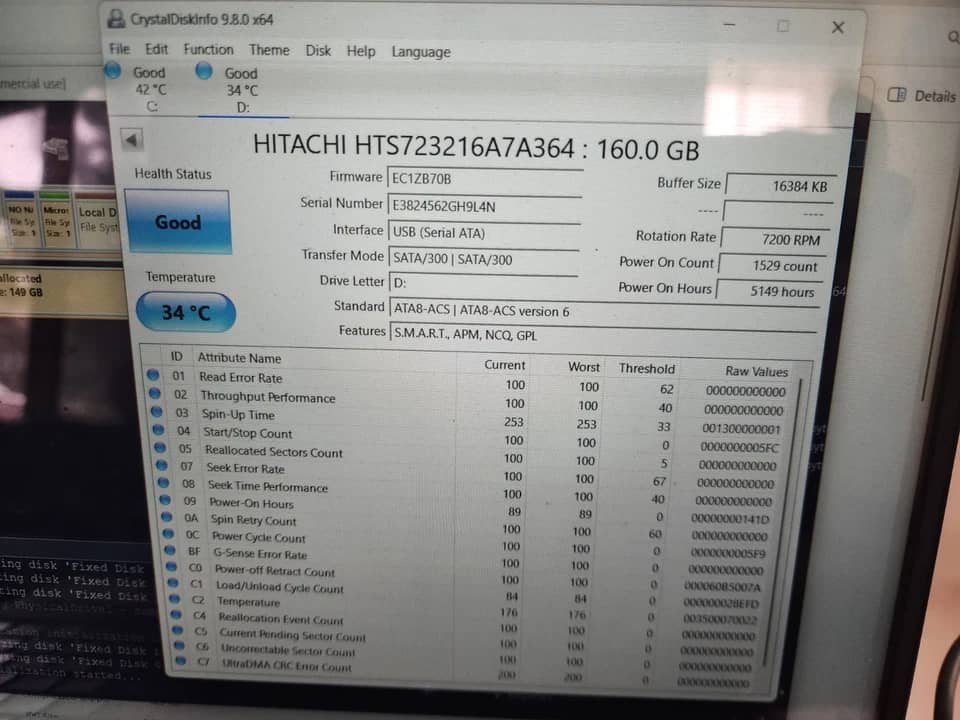The width and height of the screenshot is (960, 720).
Task: Click the Power On Count value 1529 count
Action: 773,266
